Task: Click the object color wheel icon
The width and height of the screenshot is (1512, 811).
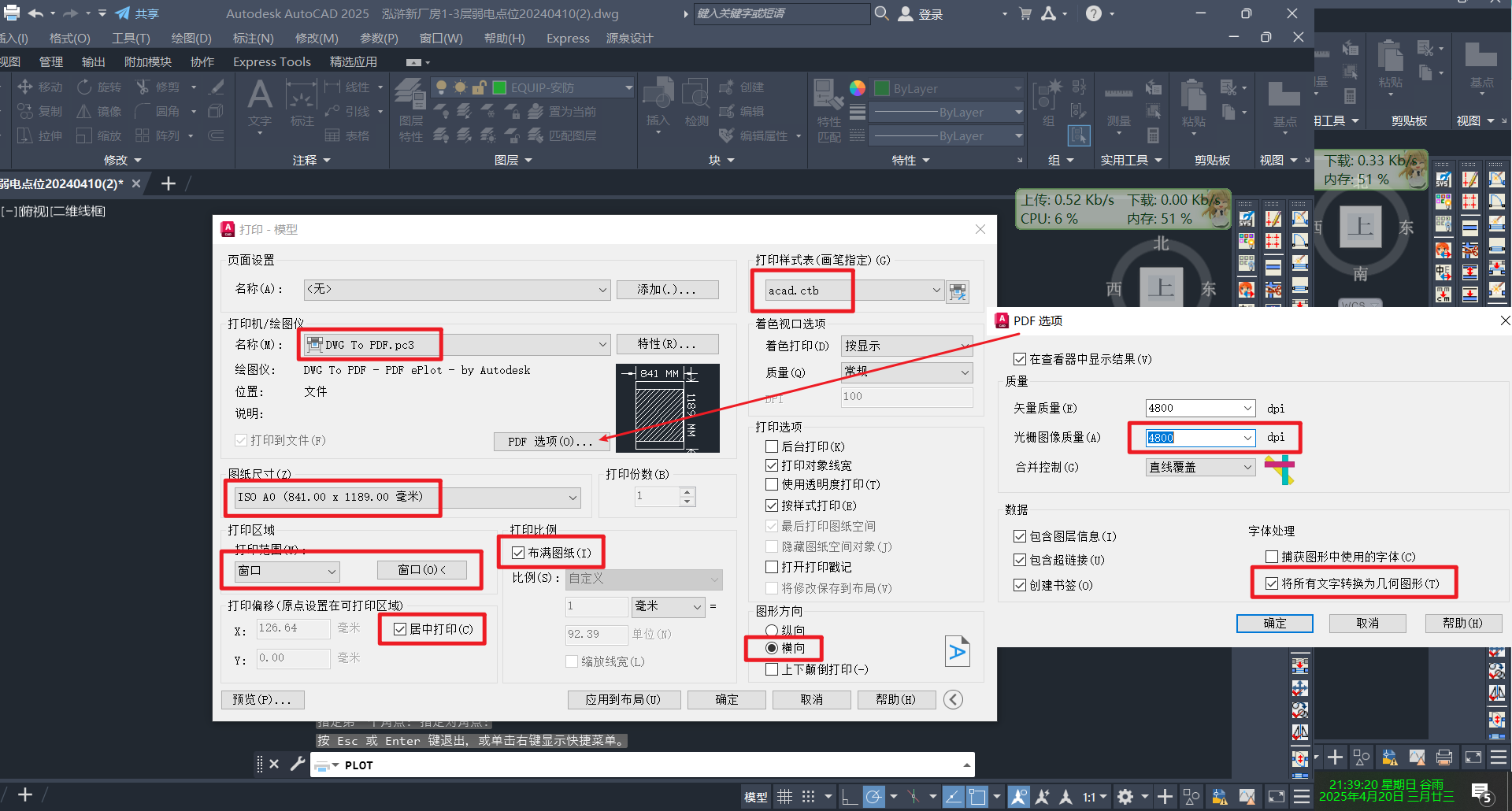Action: point(858,88)
